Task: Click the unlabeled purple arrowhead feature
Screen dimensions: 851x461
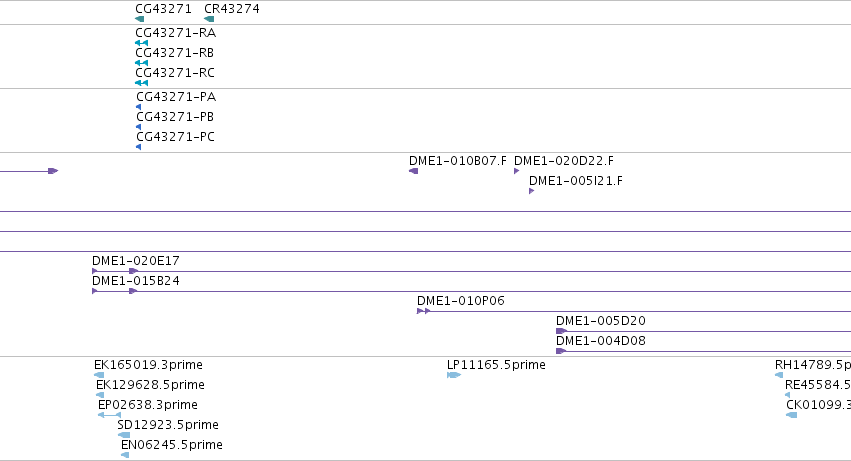Action: click(x=53, y=171)
